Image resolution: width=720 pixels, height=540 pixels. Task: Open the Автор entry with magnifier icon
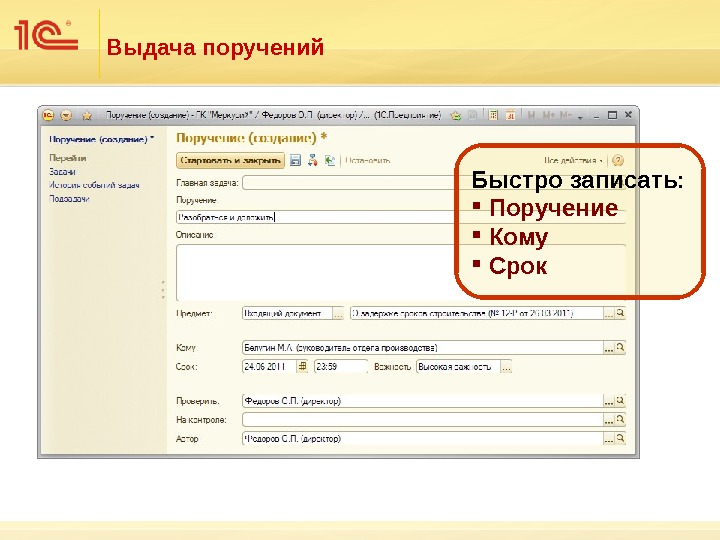(x=620, y=439)
